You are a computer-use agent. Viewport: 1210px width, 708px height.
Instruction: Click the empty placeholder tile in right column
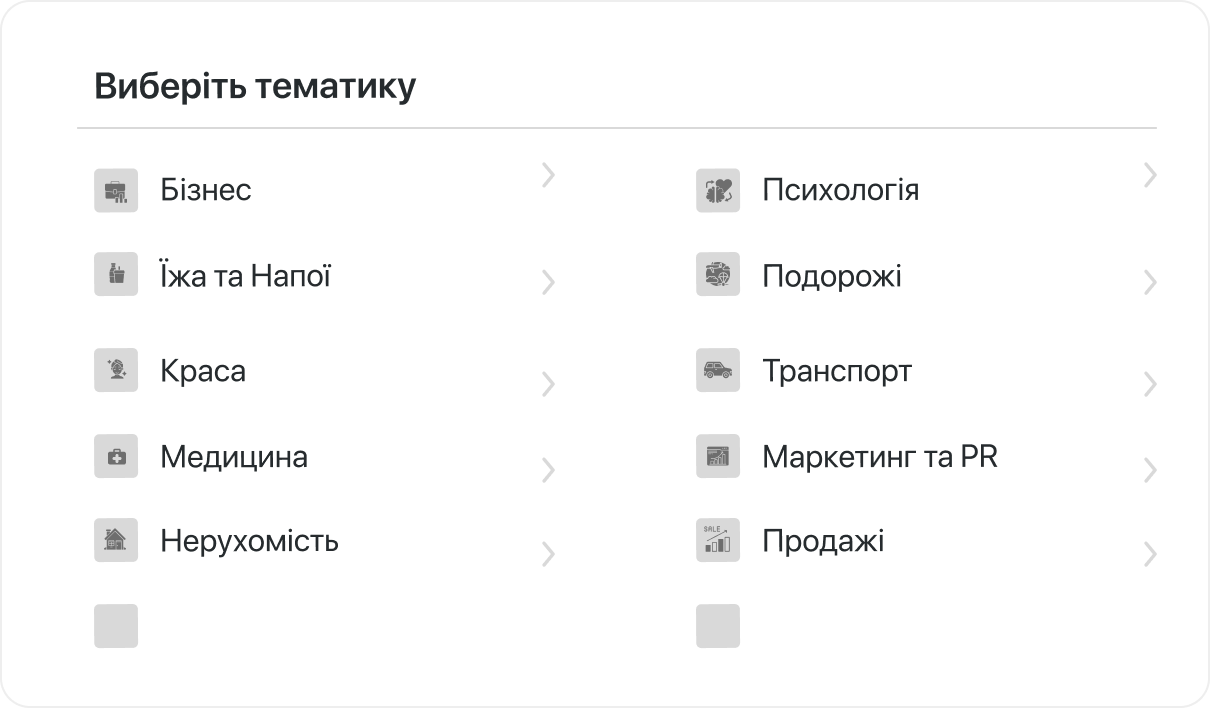[718, 626]
